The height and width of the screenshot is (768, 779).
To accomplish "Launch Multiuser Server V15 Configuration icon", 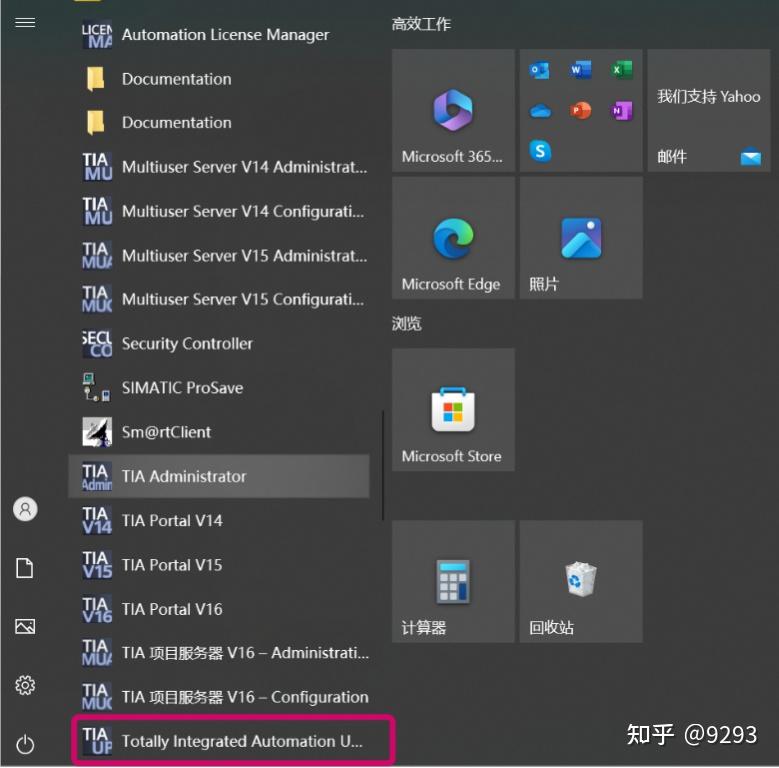I will 97,299.
